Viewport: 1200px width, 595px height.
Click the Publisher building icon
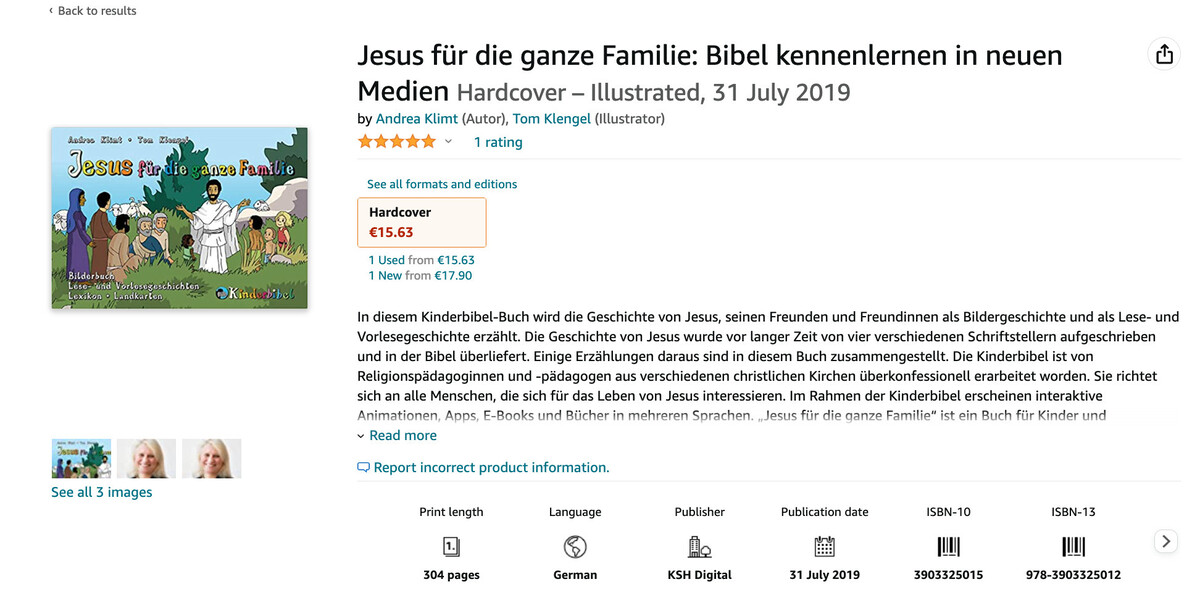[x=699, y=546]
